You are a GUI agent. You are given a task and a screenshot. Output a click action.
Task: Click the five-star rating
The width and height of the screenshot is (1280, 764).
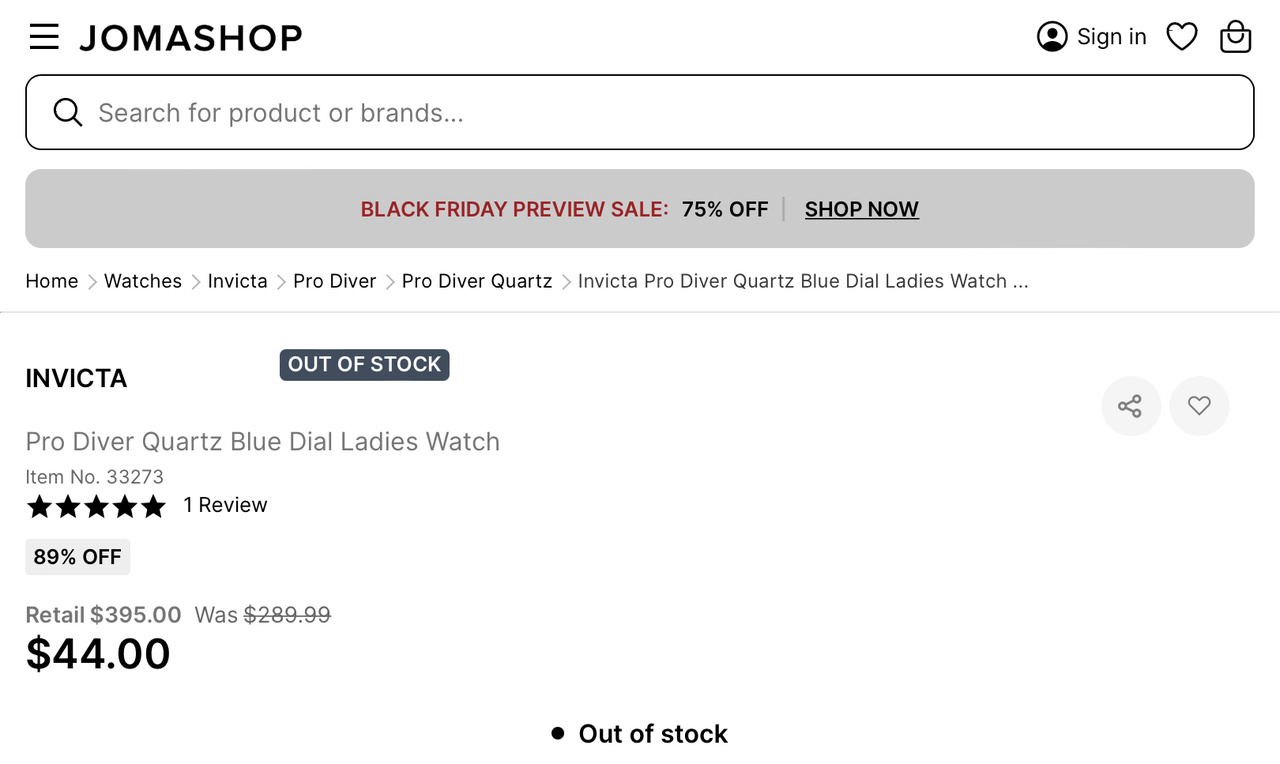click(x=96, y=506)
